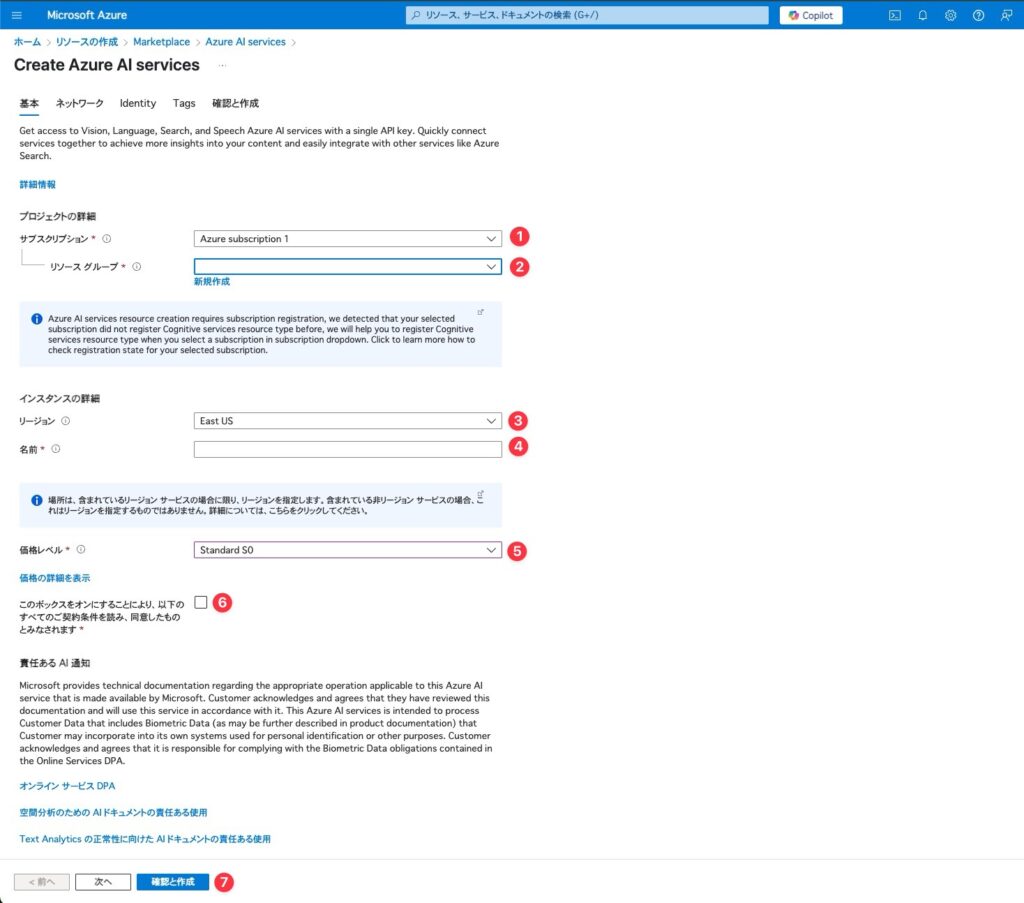
Task: Click the info icon next to リソース グループ
Action: tap(136, 266)
